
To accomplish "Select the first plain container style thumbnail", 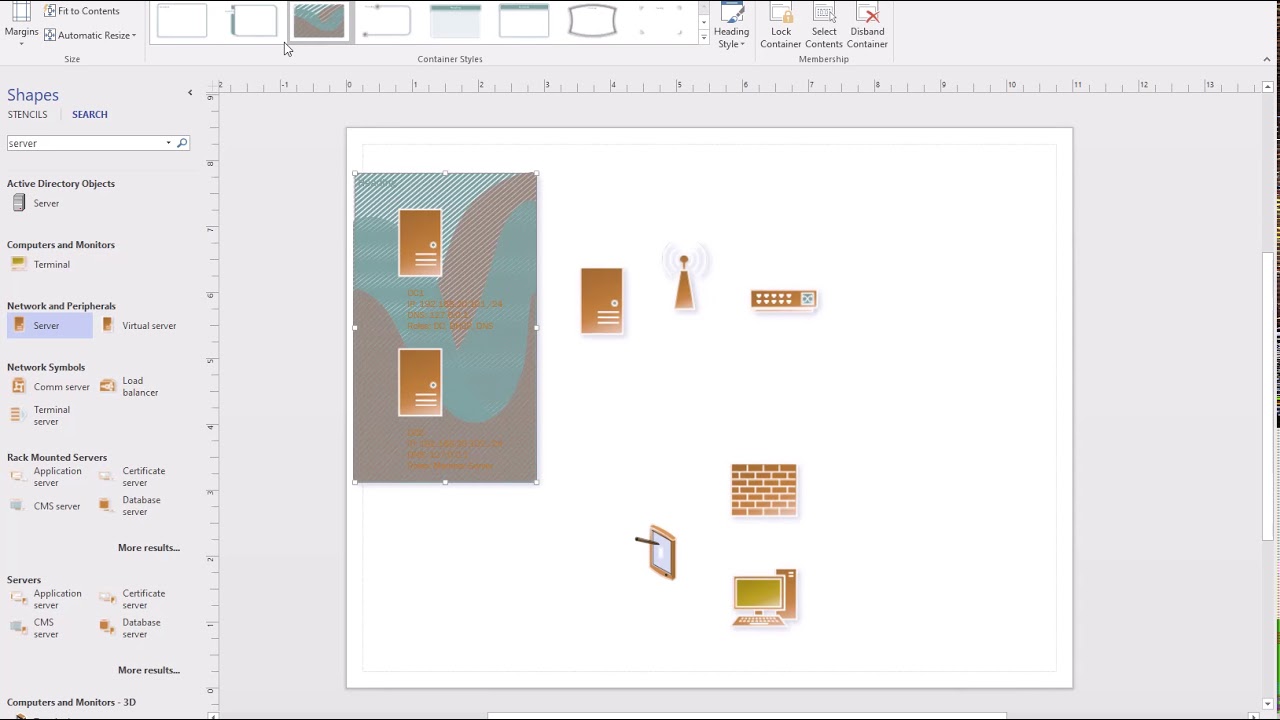I will point(182,21).
